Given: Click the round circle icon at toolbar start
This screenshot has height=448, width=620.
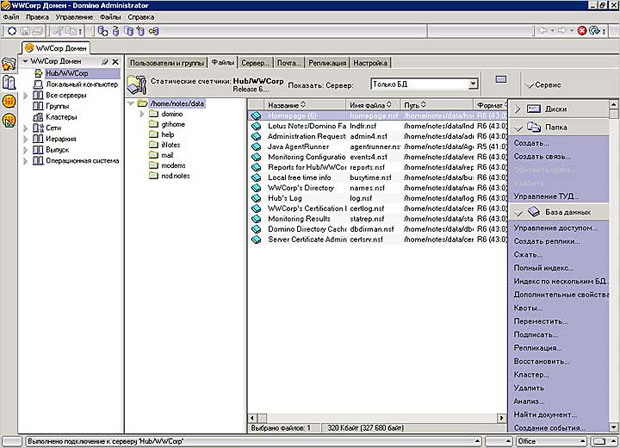Looking at the screenshot, I should pos(12,31).
